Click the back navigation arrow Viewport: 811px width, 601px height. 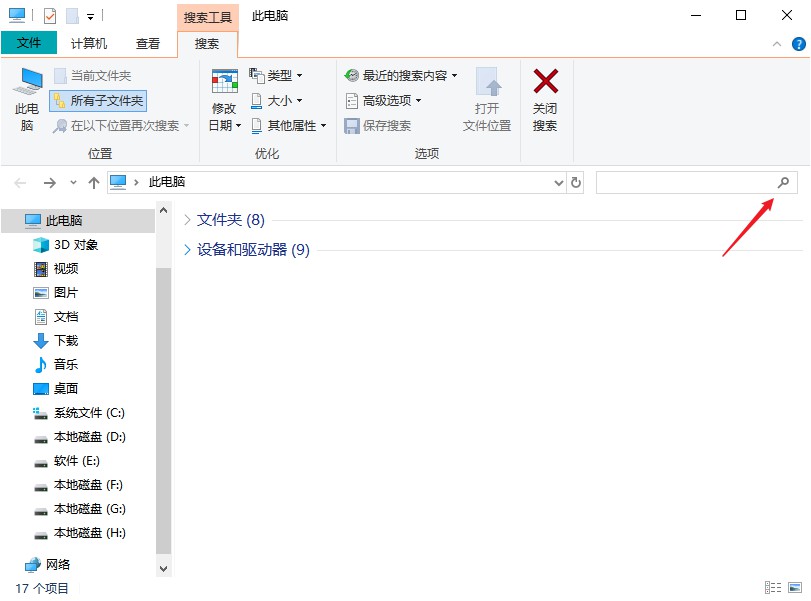pos(22,183)
